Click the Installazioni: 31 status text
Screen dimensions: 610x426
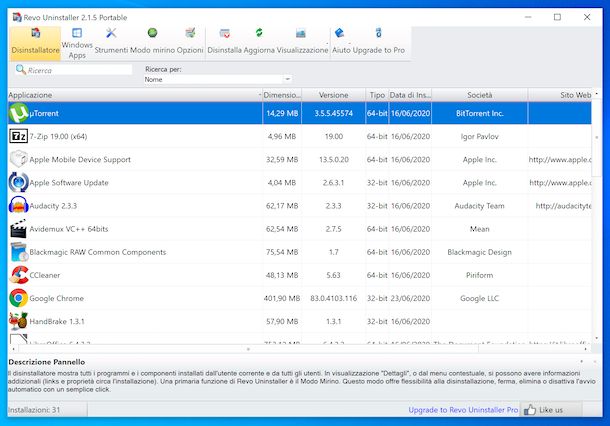click(x=34, y=410)
